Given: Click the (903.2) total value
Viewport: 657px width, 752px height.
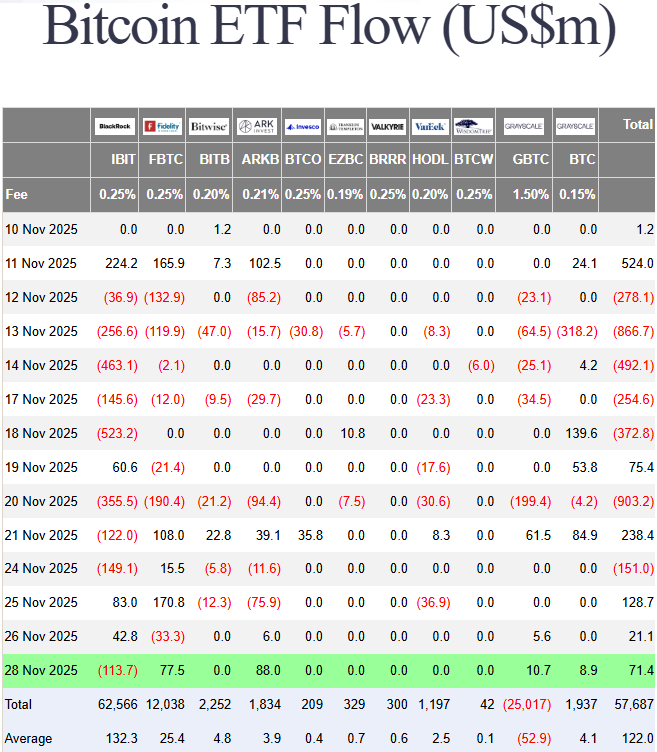Looking at the screenshot, I should (x=634, y=502).
